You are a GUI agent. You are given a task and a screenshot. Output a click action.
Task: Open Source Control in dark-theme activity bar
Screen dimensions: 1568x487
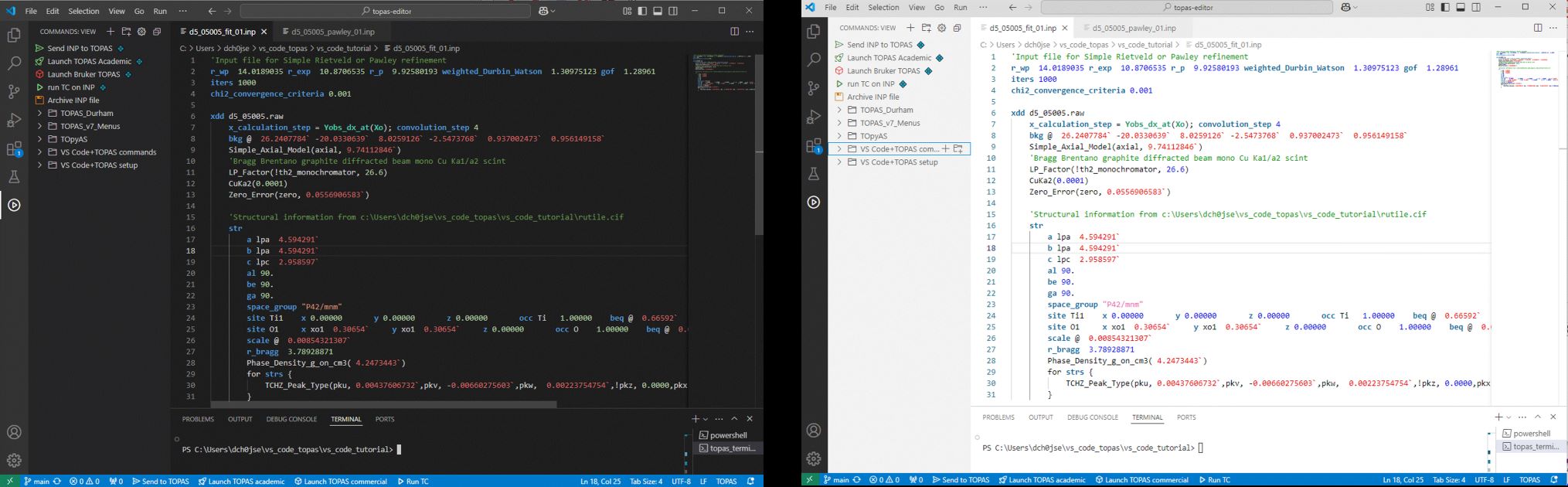pos(14,92)
